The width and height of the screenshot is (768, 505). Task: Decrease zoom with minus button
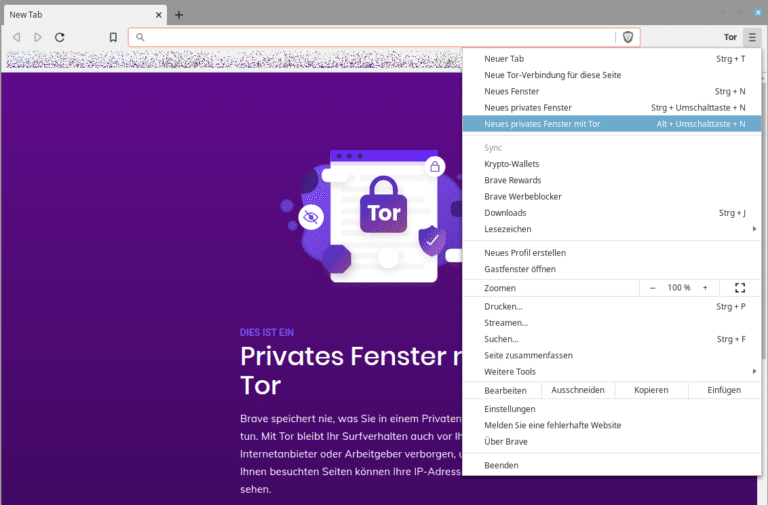coord(652,288)
